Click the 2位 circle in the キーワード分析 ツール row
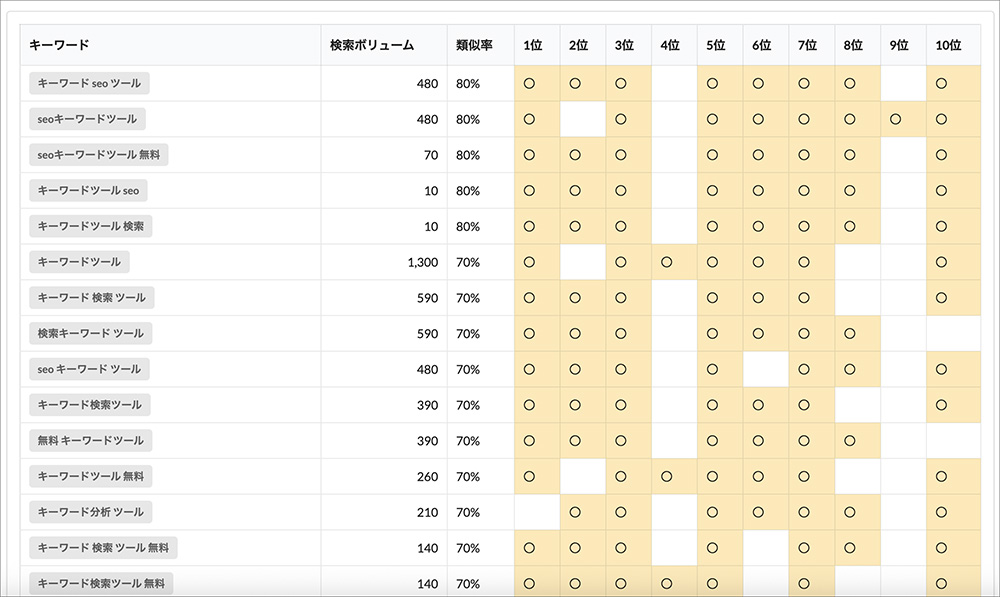Screen dimensions: 1000x597 575,512
